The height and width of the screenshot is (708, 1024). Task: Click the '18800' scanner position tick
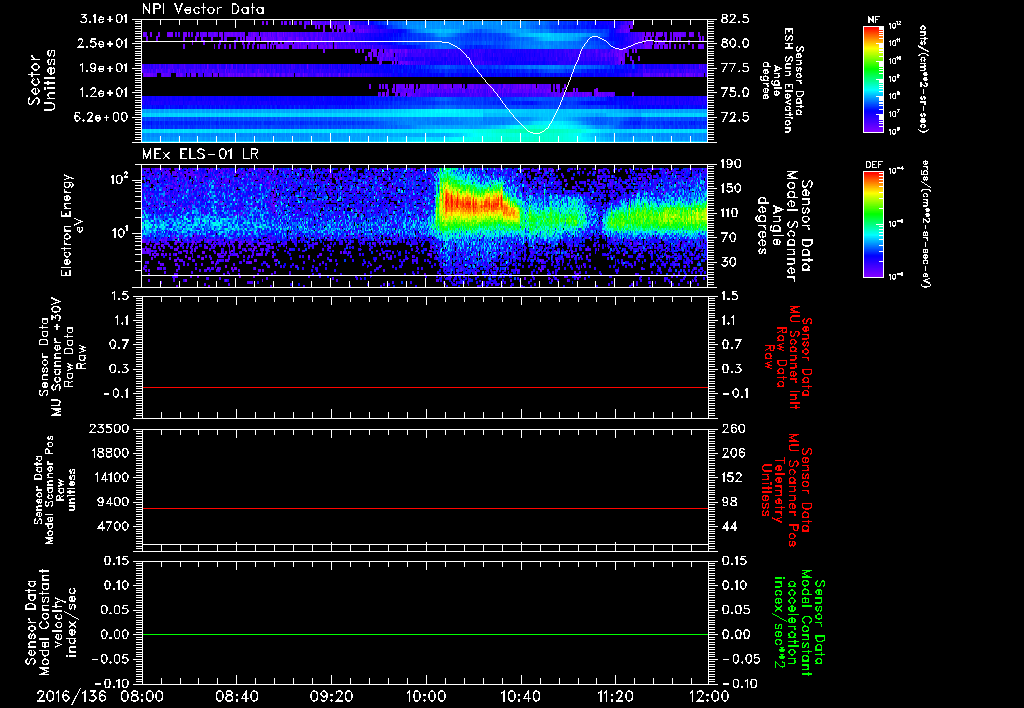109,453
